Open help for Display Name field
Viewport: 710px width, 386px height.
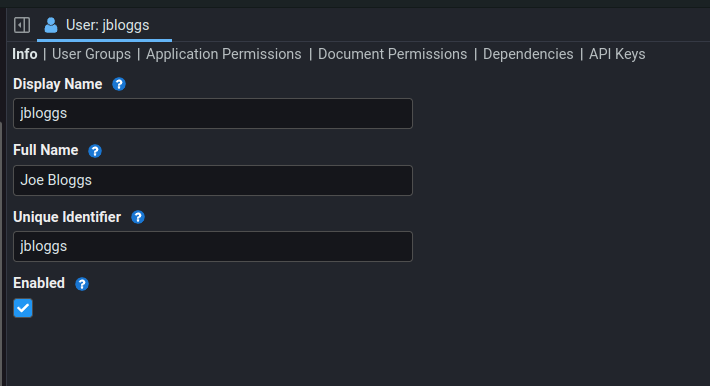[x=119, y=84]
